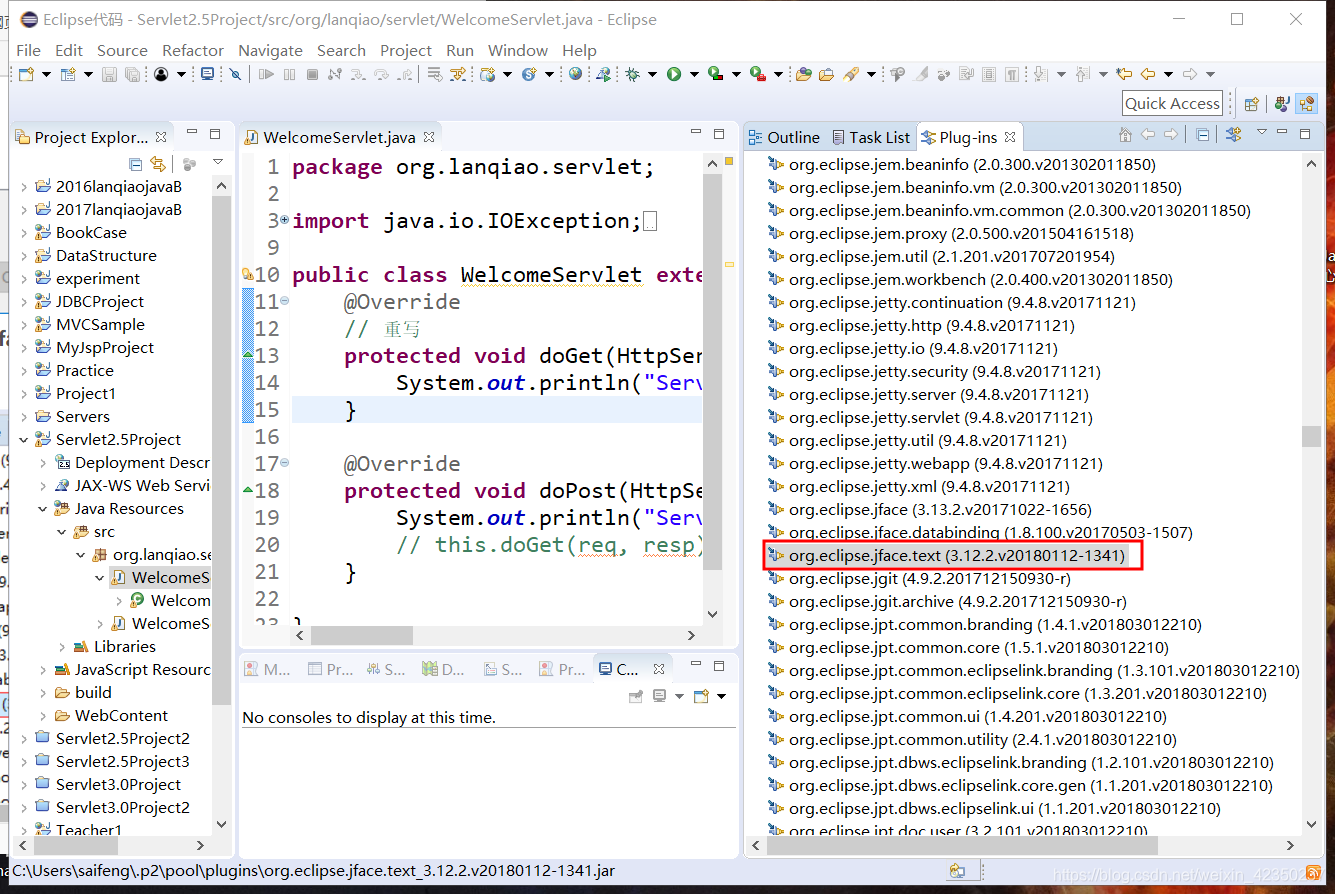Minimize the Project Explorer view

click(x=191, y=133)
